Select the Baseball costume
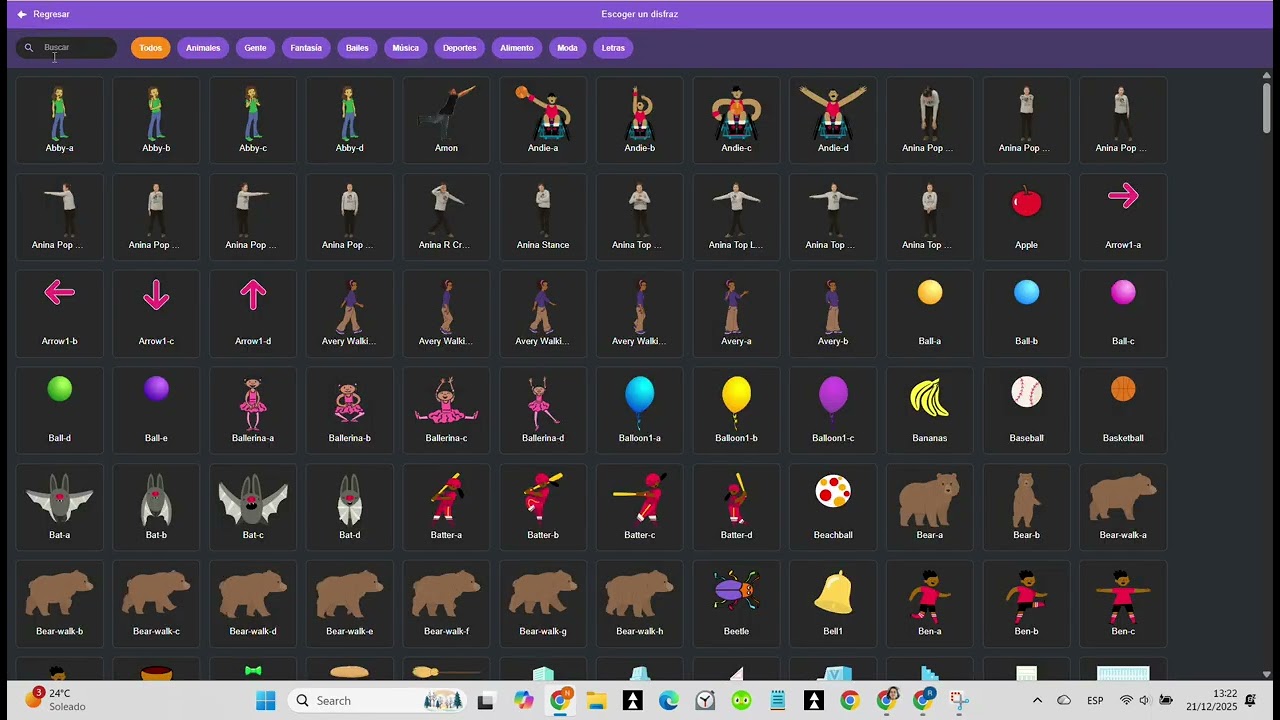The width and height of the screenshot is (1280, 720). [1026, 410]
